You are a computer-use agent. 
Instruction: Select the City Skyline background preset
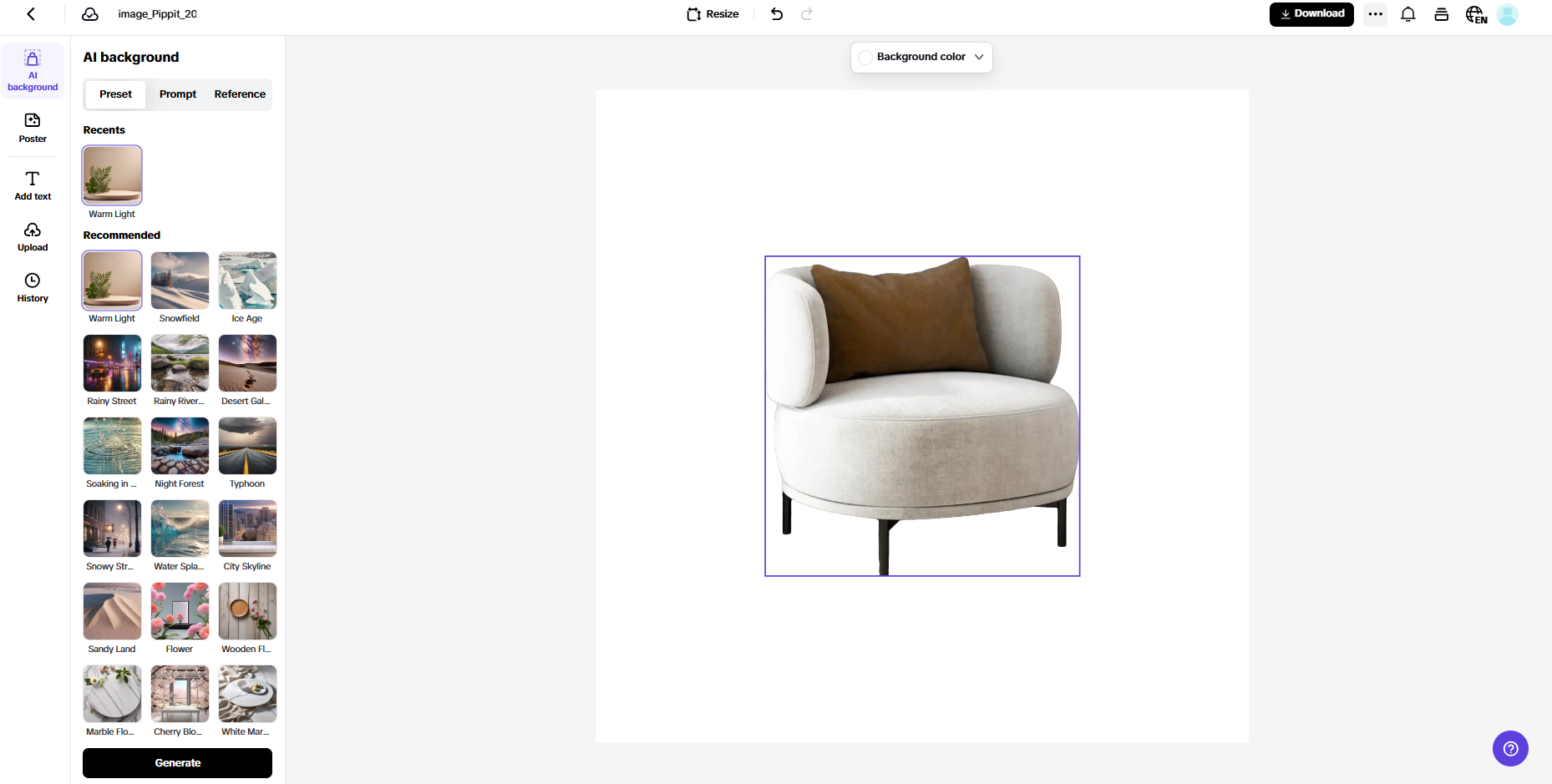pos(247,529)
